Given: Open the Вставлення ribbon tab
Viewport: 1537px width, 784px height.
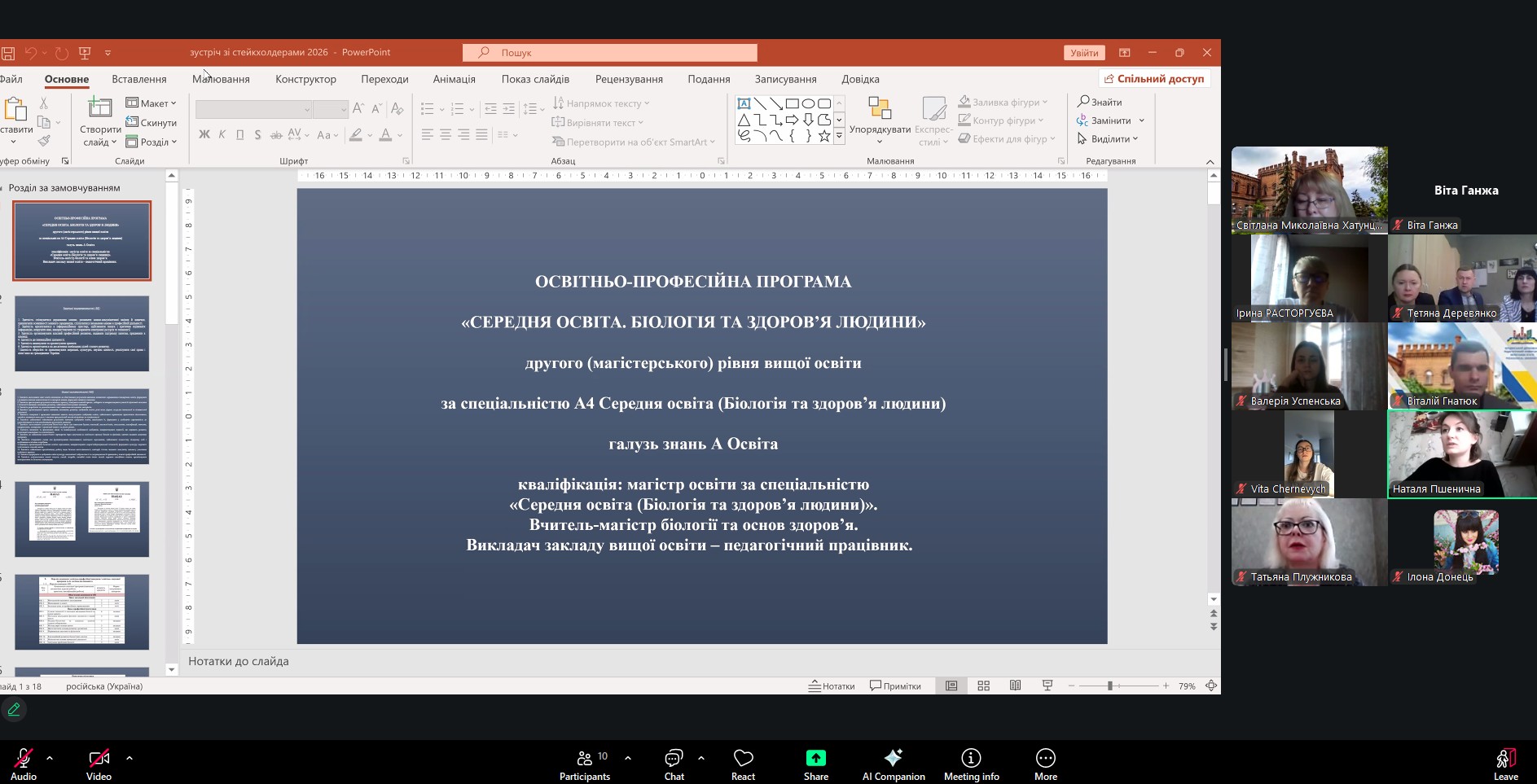Looking at the screenshot, I should pos(139,79).
